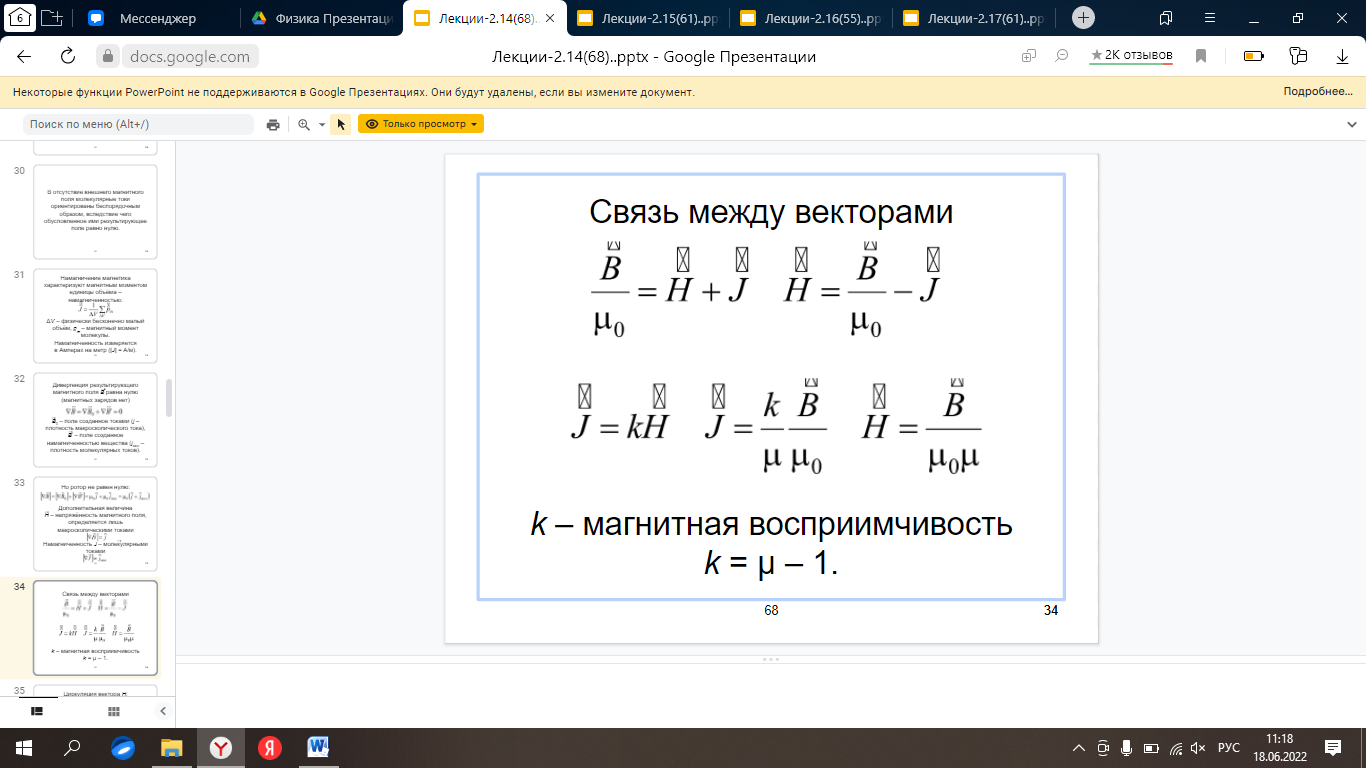Viewport: 1366px width, 768px height.
Task: Click the clock showing 11:18 18.06.2022
Action: pos(1279,748)
